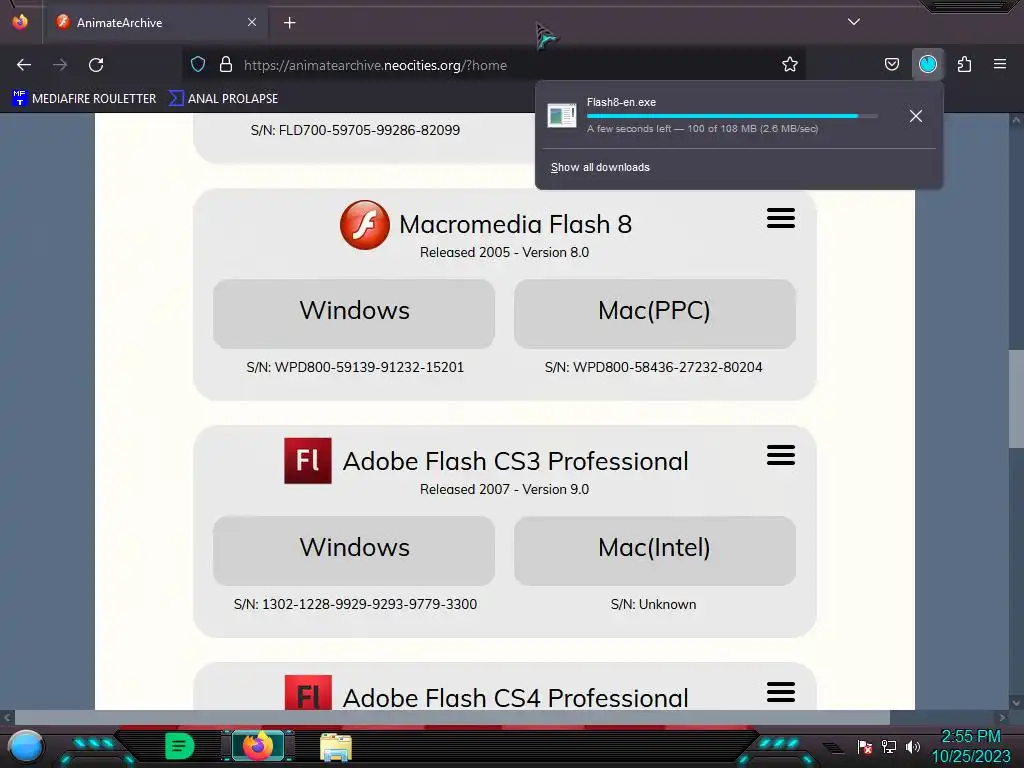Image resolution: width=1024 pixels, height=768 pixels.
Task: Click the greyed-out forward arrow
Action: pyautogui.click(x=60, y=65)
